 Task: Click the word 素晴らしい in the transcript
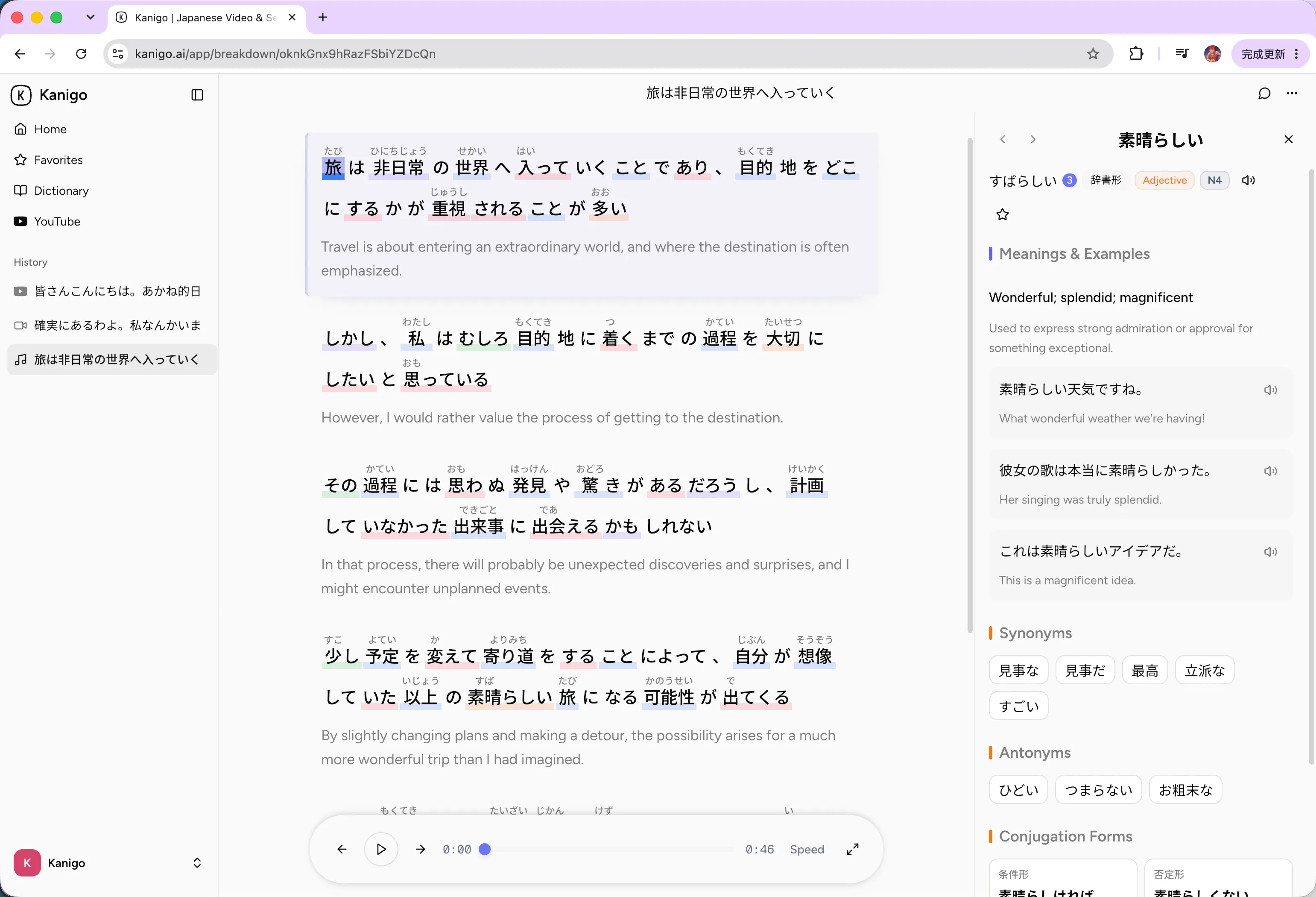[510, 697]
